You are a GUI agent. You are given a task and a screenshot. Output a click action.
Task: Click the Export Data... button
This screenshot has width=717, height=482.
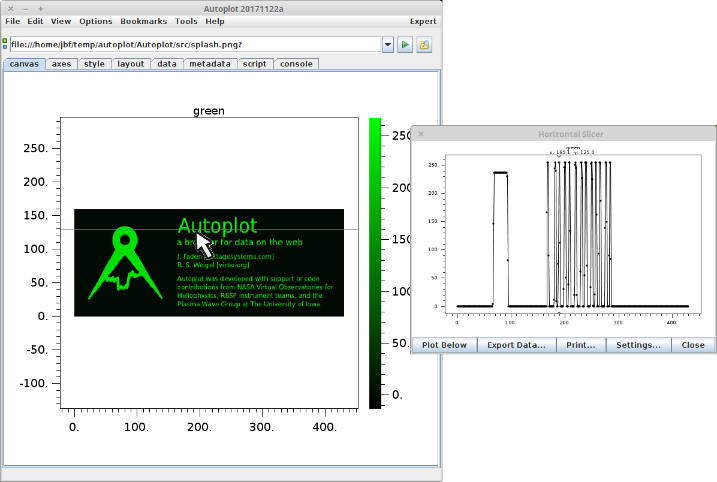pyautogui.click(x=516, y=345)
